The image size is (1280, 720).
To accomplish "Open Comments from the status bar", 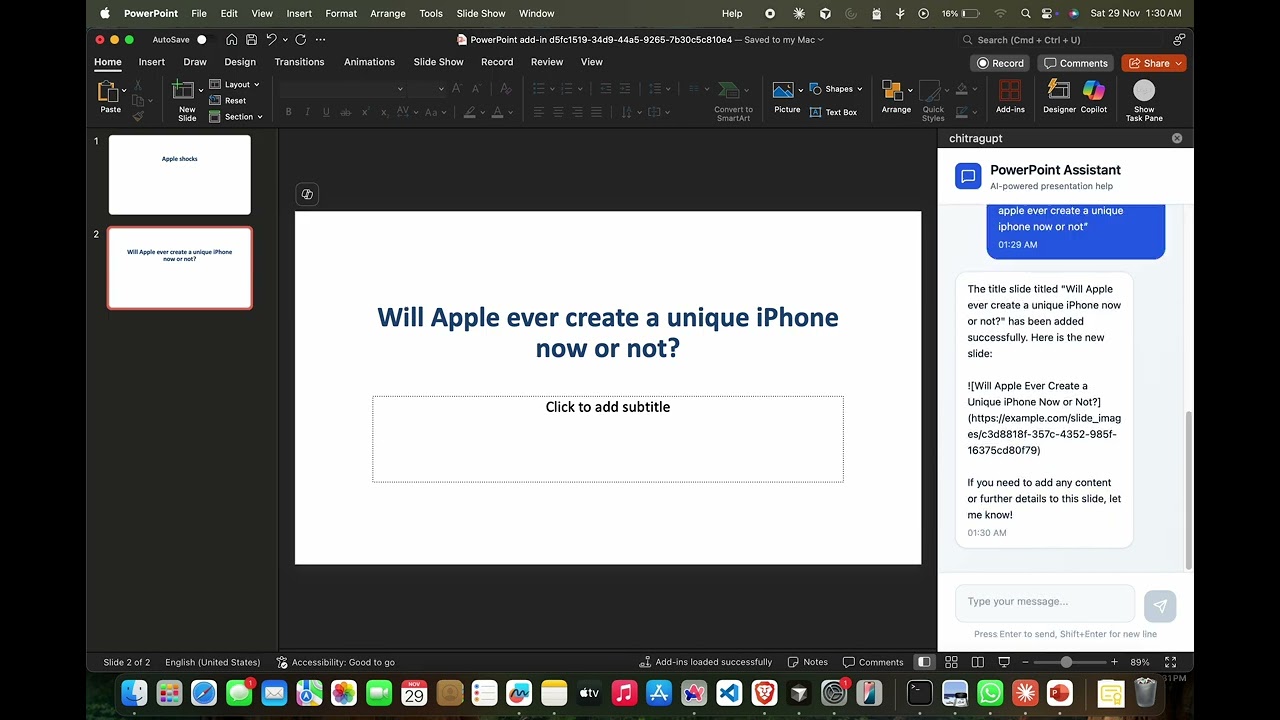I will click(x=873, y=662).
